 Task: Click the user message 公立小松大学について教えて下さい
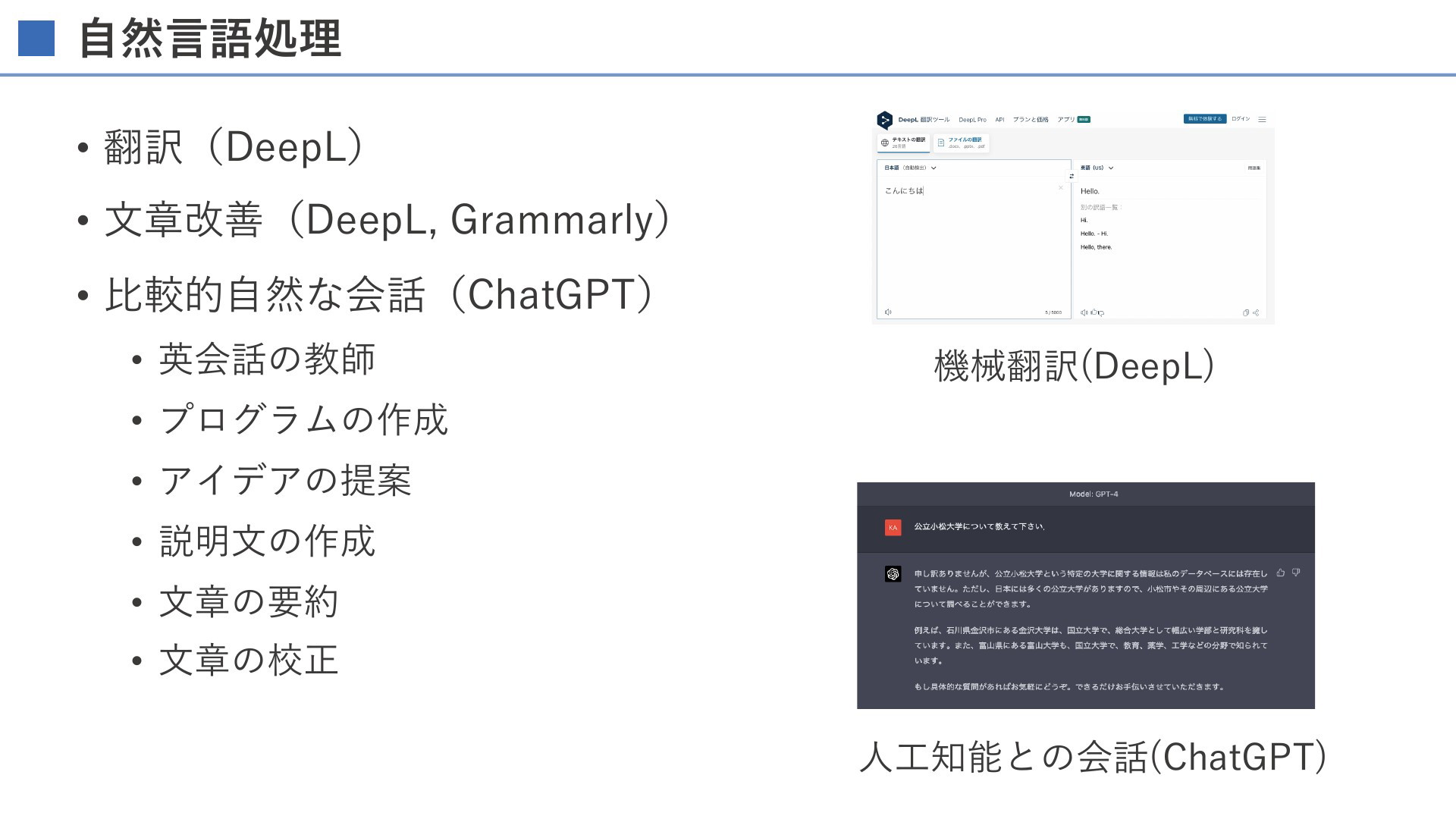coord(979,526)
